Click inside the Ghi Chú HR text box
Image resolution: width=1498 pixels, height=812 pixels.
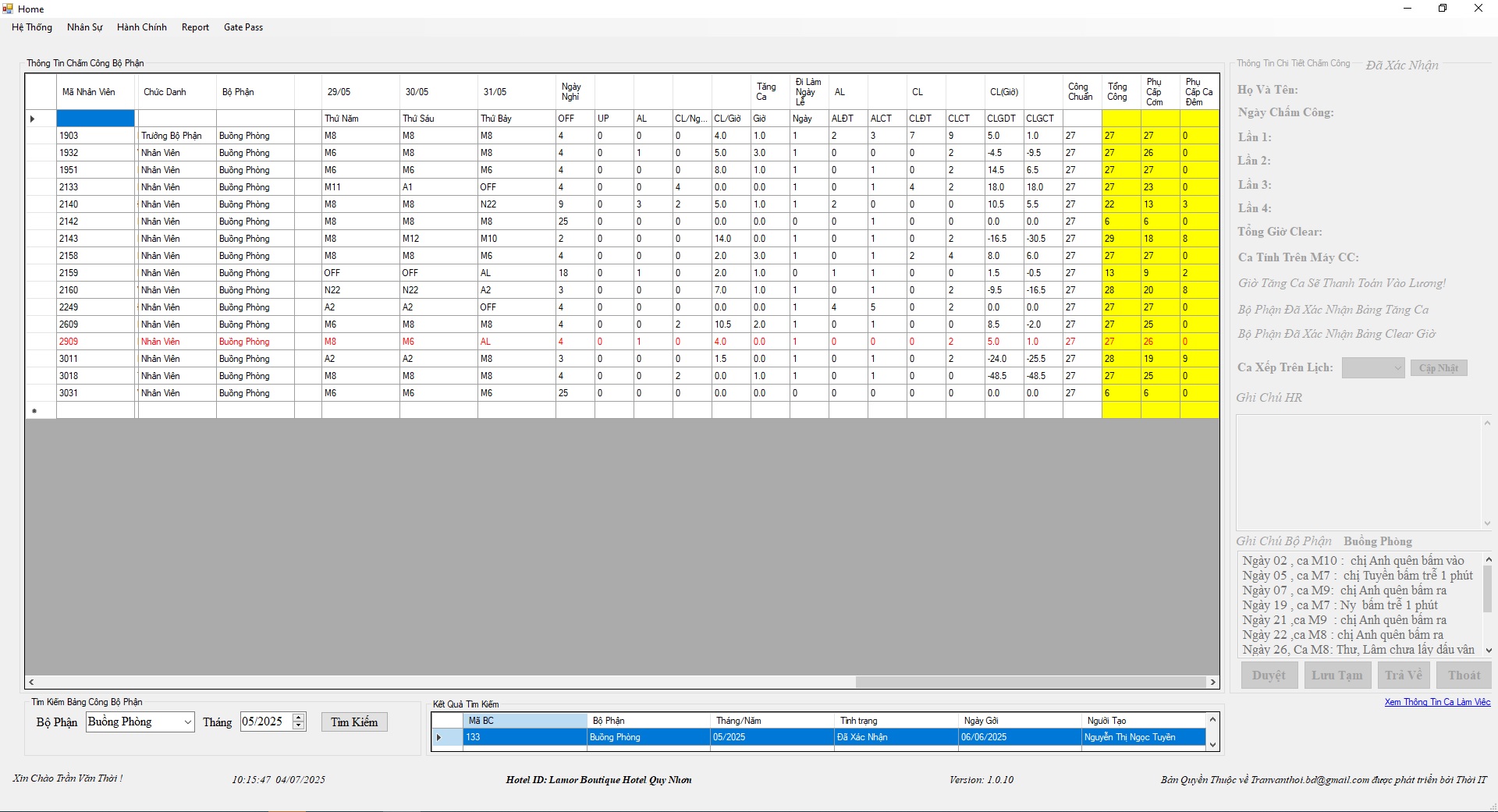pos(1358,472)
